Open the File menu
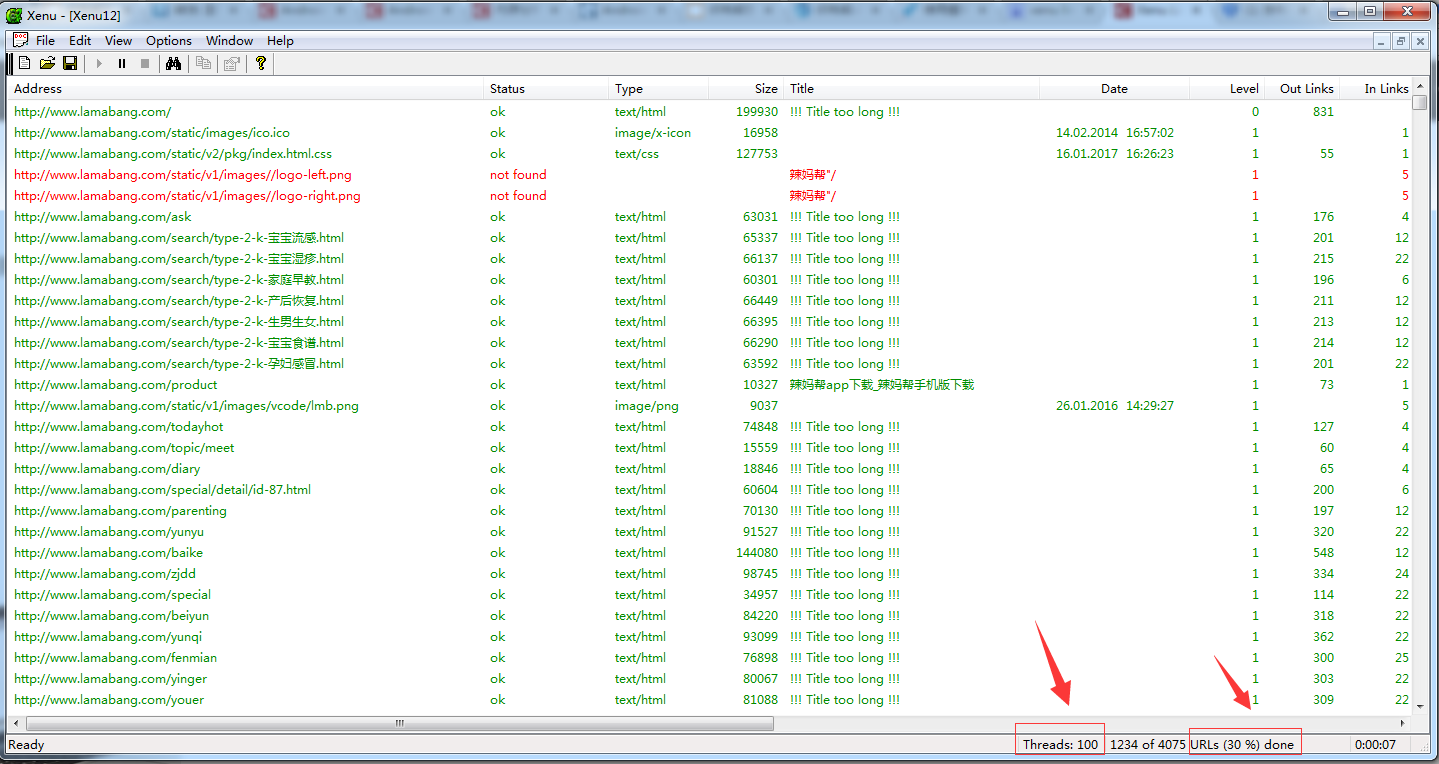The image size is (1439, 764). 46,40
